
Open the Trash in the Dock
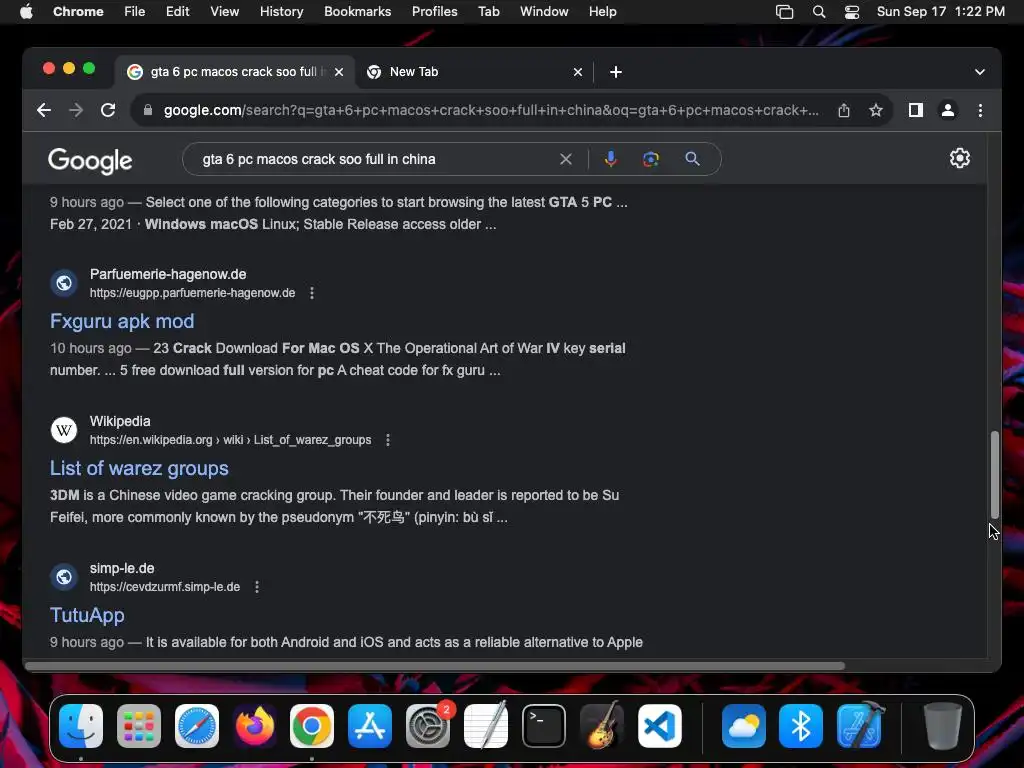click(942, 726)
